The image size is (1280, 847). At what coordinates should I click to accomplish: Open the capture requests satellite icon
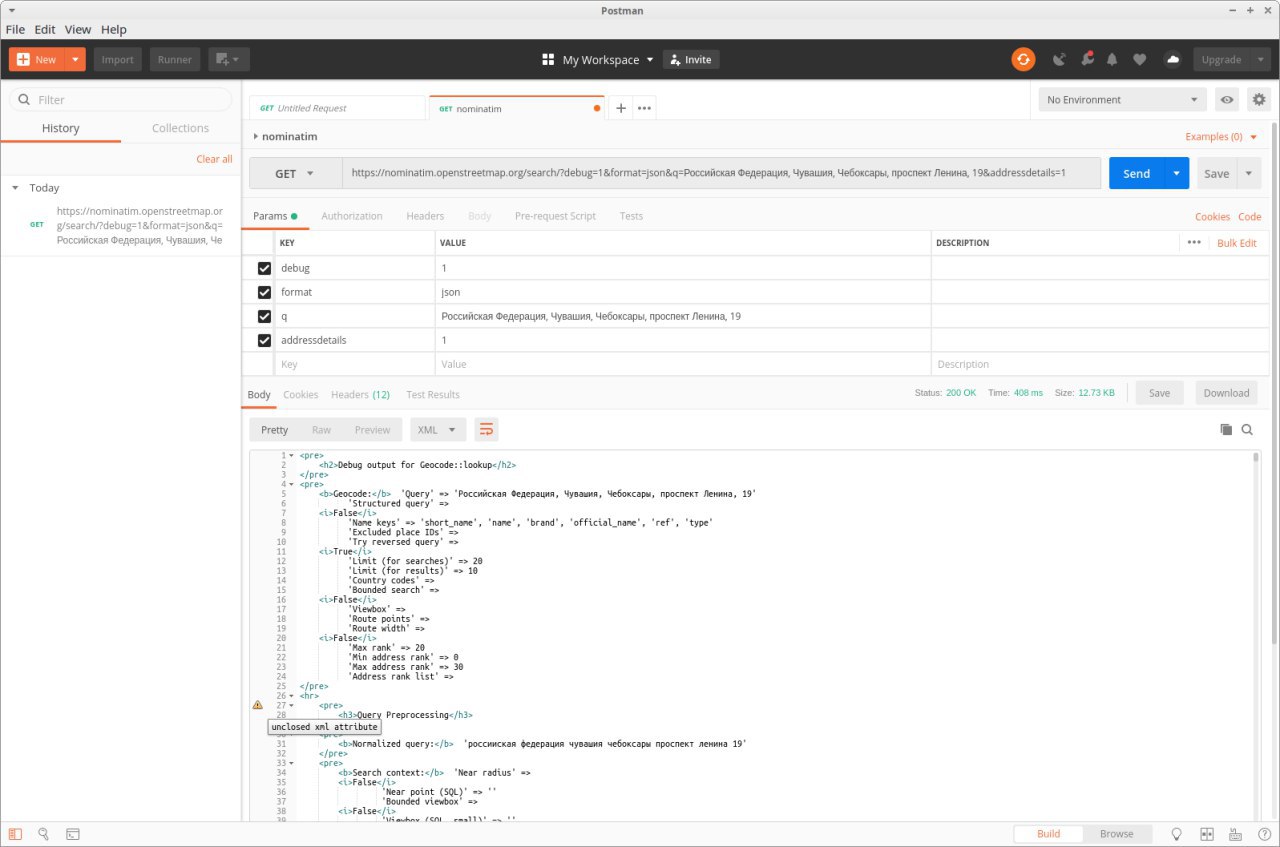(1060, 59)
